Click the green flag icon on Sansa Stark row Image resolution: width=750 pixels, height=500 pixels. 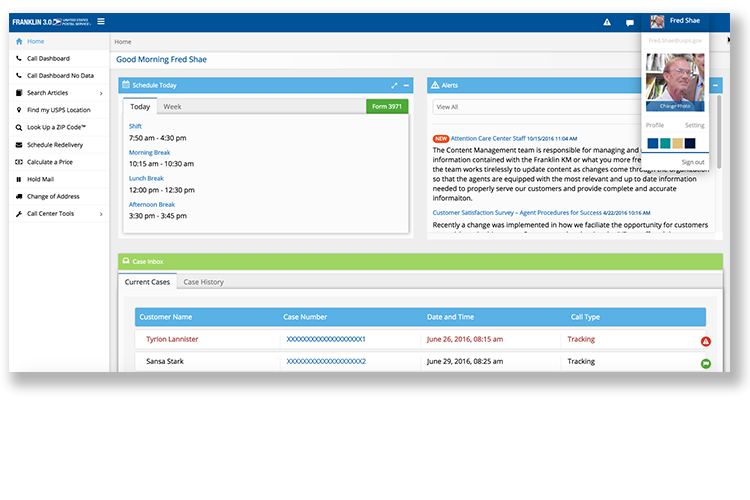tap(706, 364)
